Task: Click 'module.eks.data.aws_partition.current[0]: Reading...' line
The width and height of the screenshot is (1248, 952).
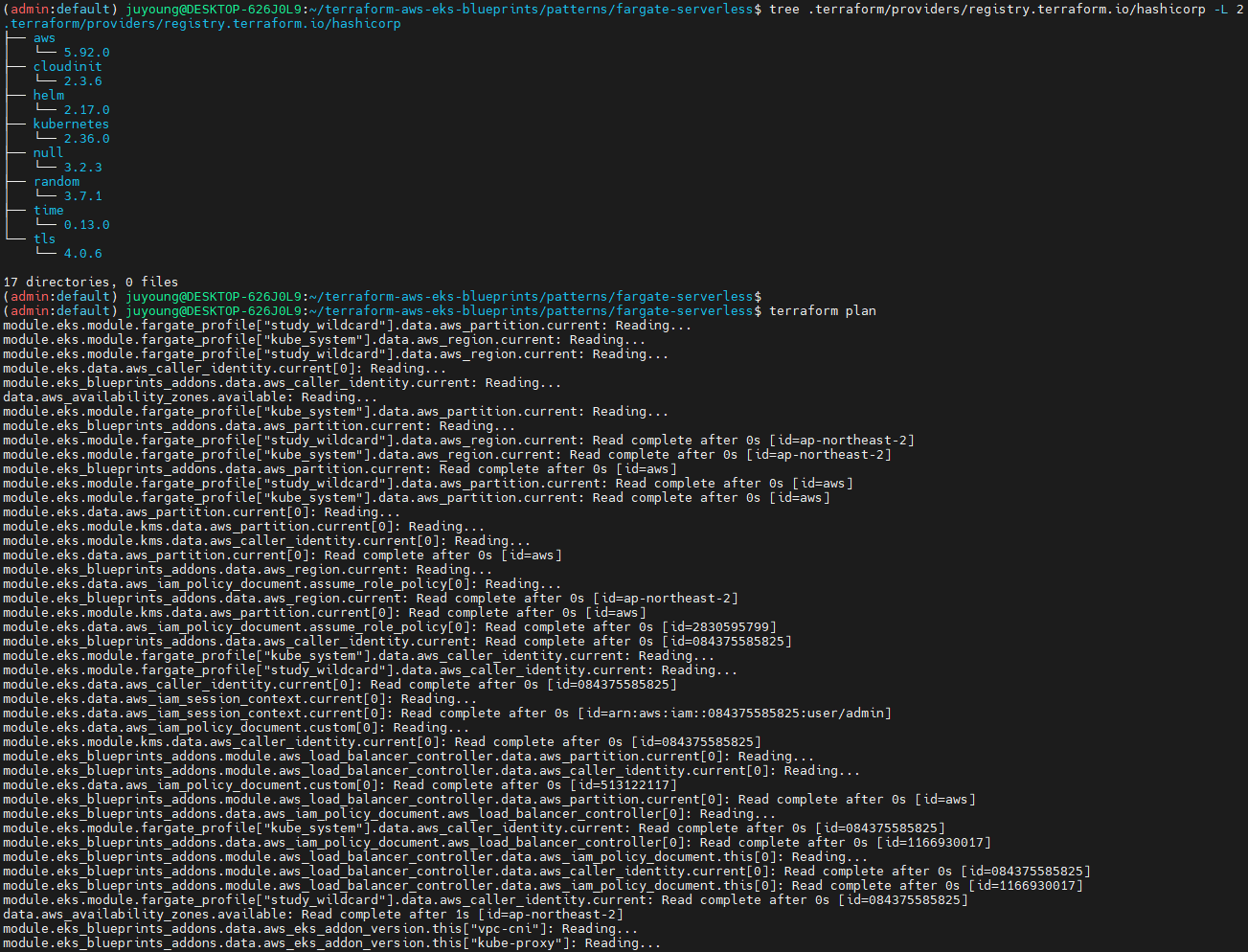Action: [x=202, y=512]
